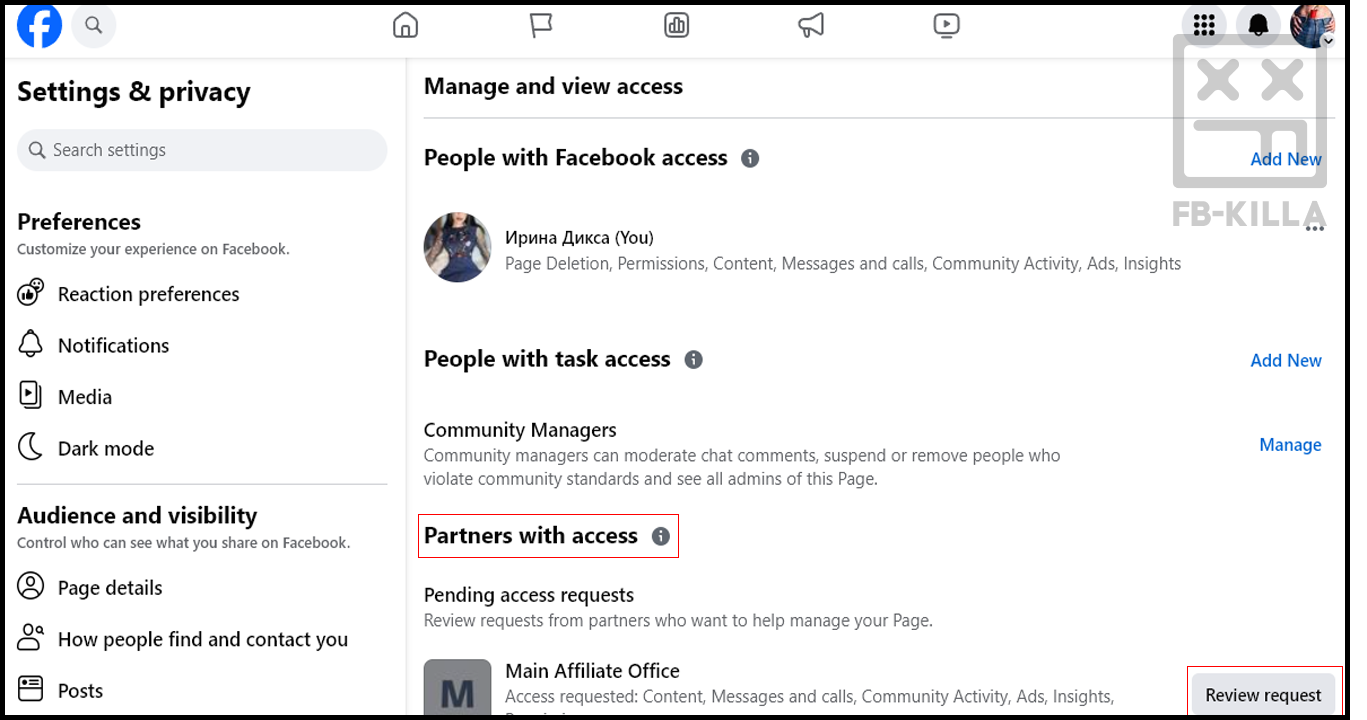Click in the Search settings field
This screenshot has width=1367, height=720.
[202, 150]
